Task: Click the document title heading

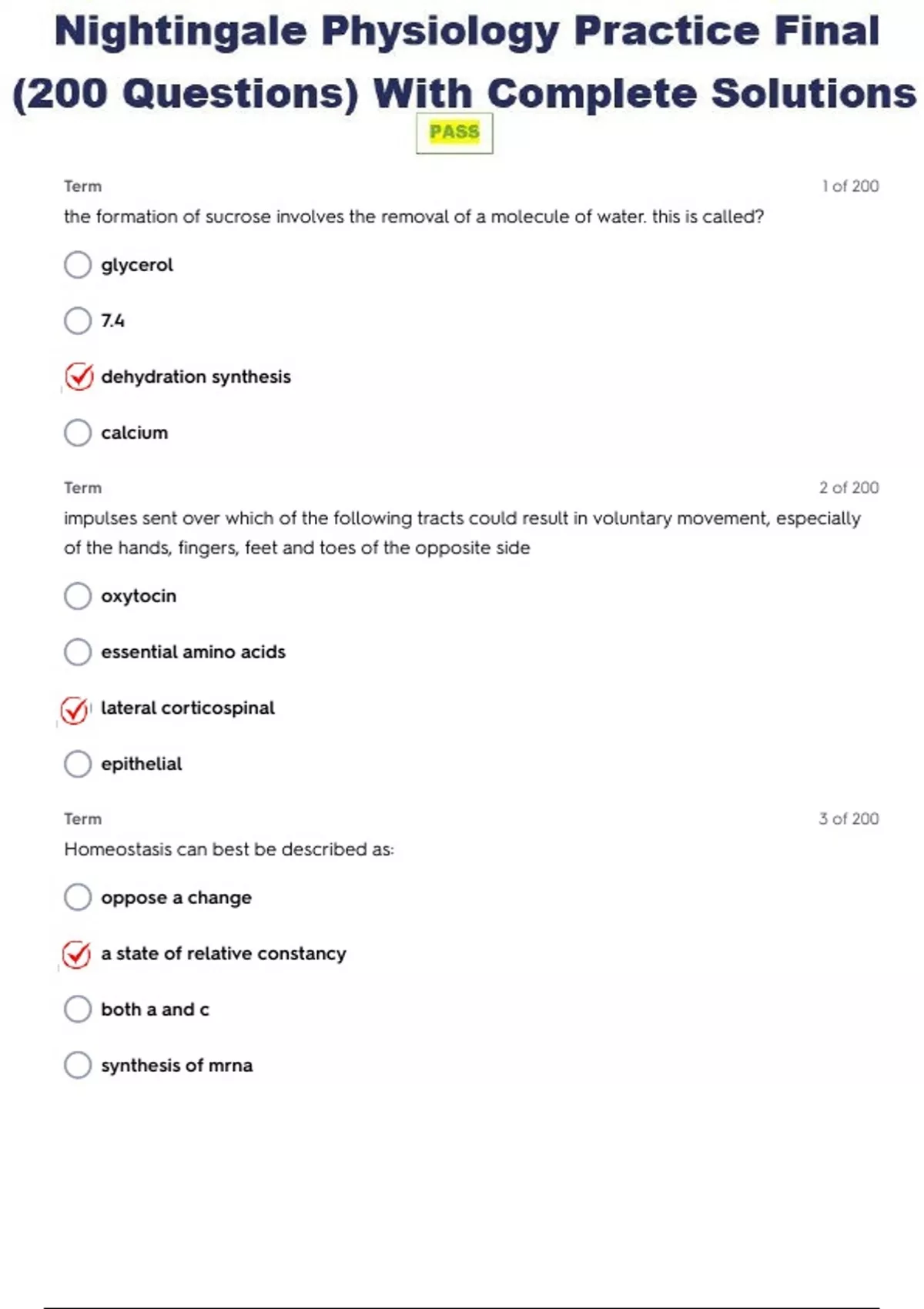Action: (465, 62)
